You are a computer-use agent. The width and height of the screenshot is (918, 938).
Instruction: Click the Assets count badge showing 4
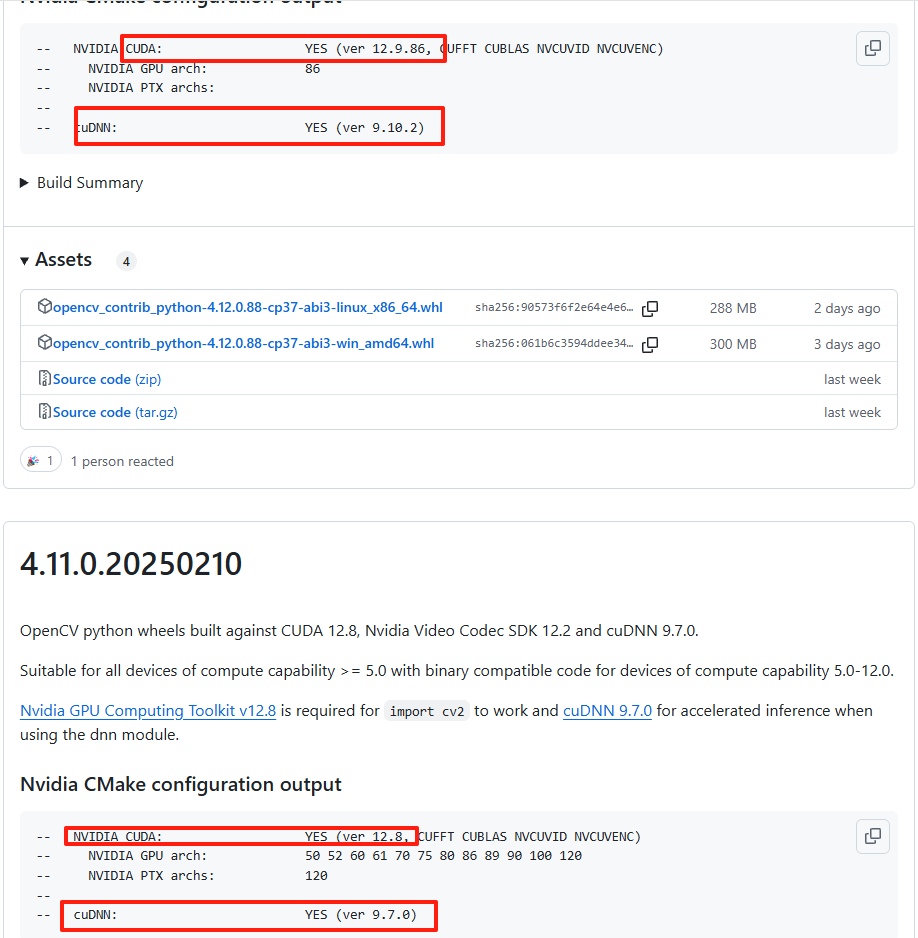[126, 261]
